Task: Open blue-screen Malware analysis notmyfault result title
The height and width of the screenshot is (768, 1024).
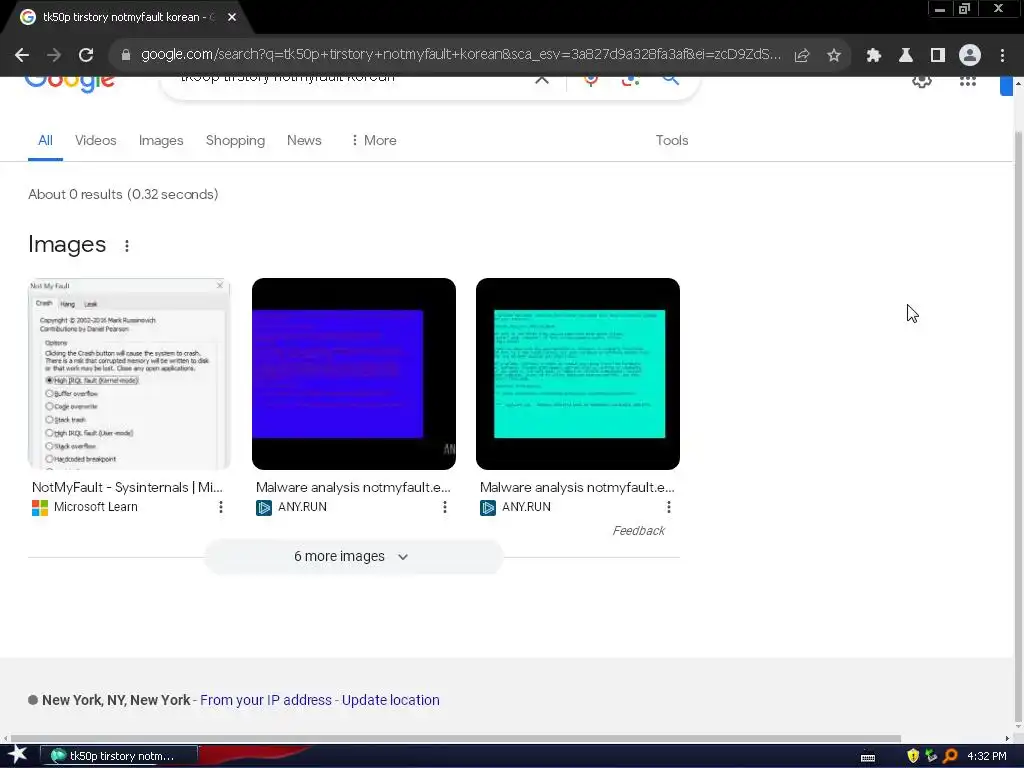Action: 353,487
